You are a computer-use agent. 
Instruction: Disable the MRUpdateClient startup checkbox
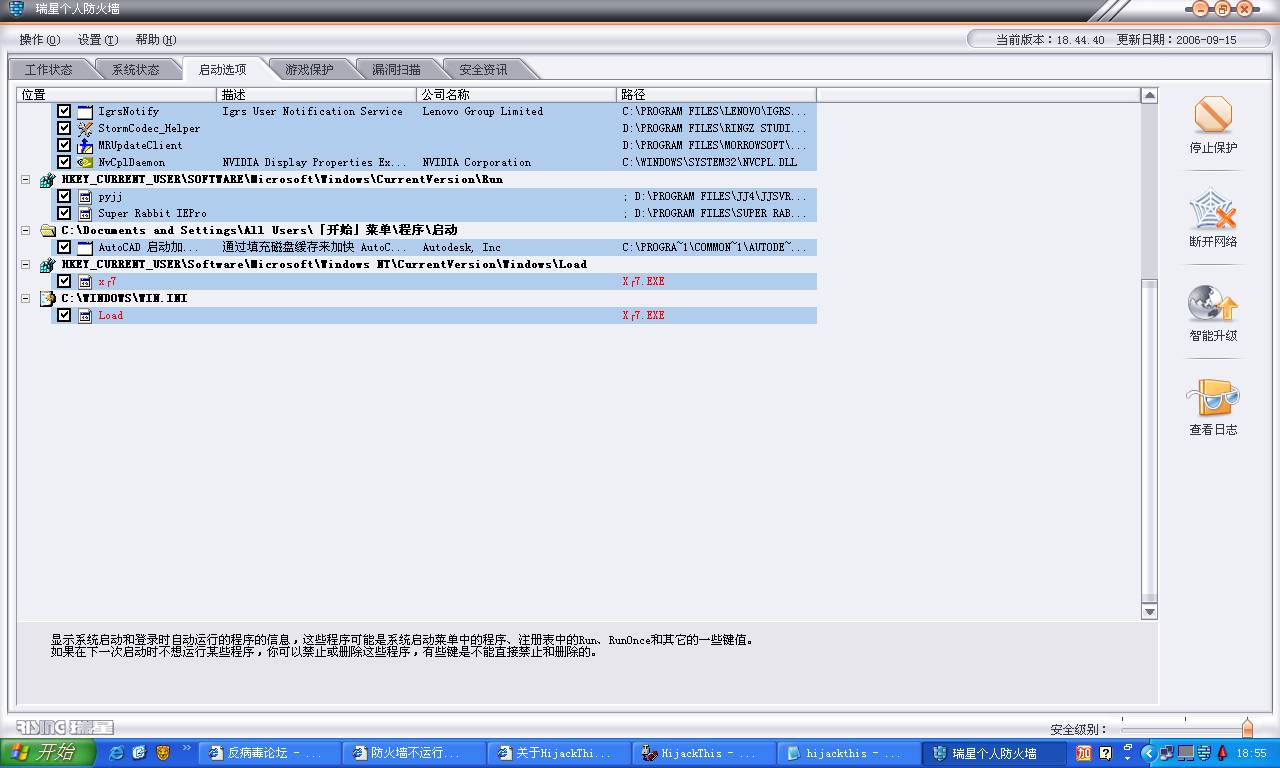(x=64, y=146)
